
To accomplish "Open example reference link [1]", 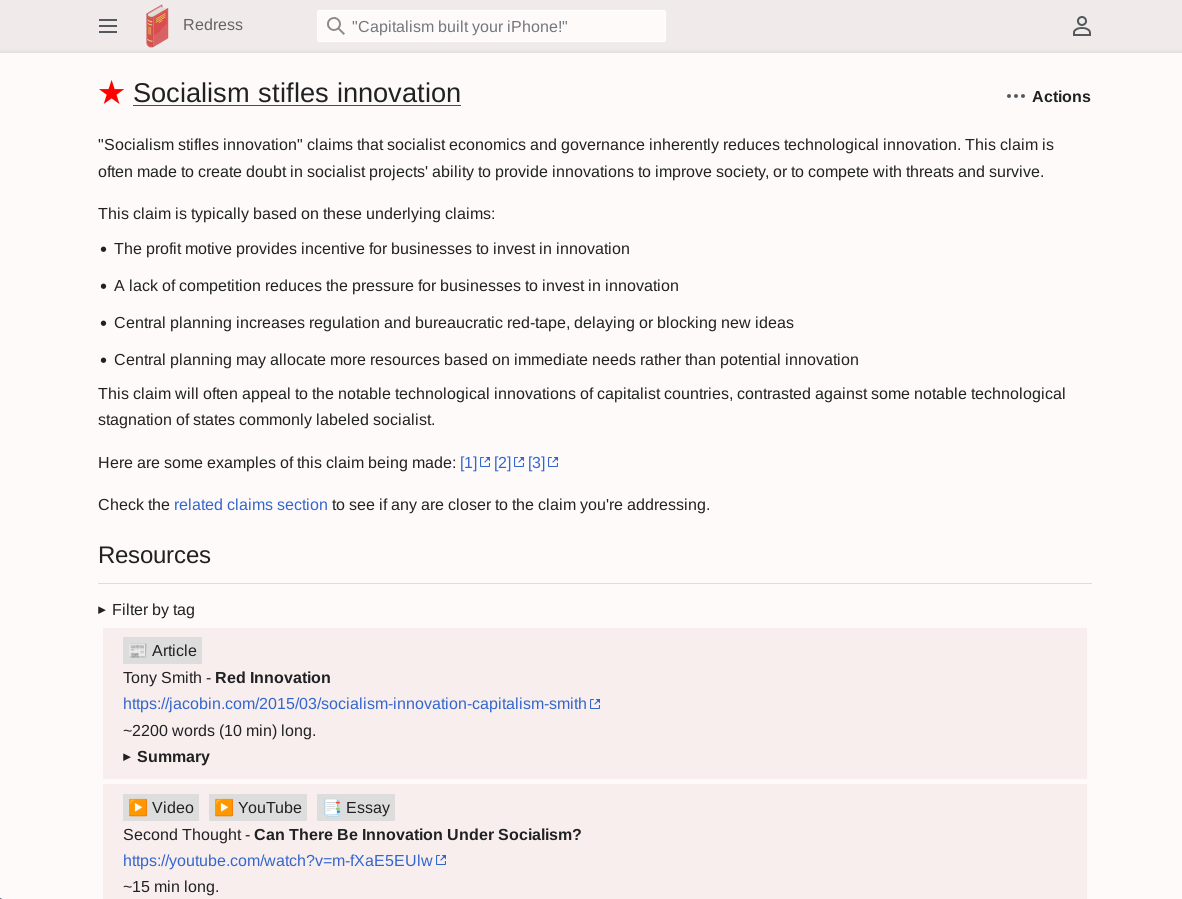I will [469, 462].
